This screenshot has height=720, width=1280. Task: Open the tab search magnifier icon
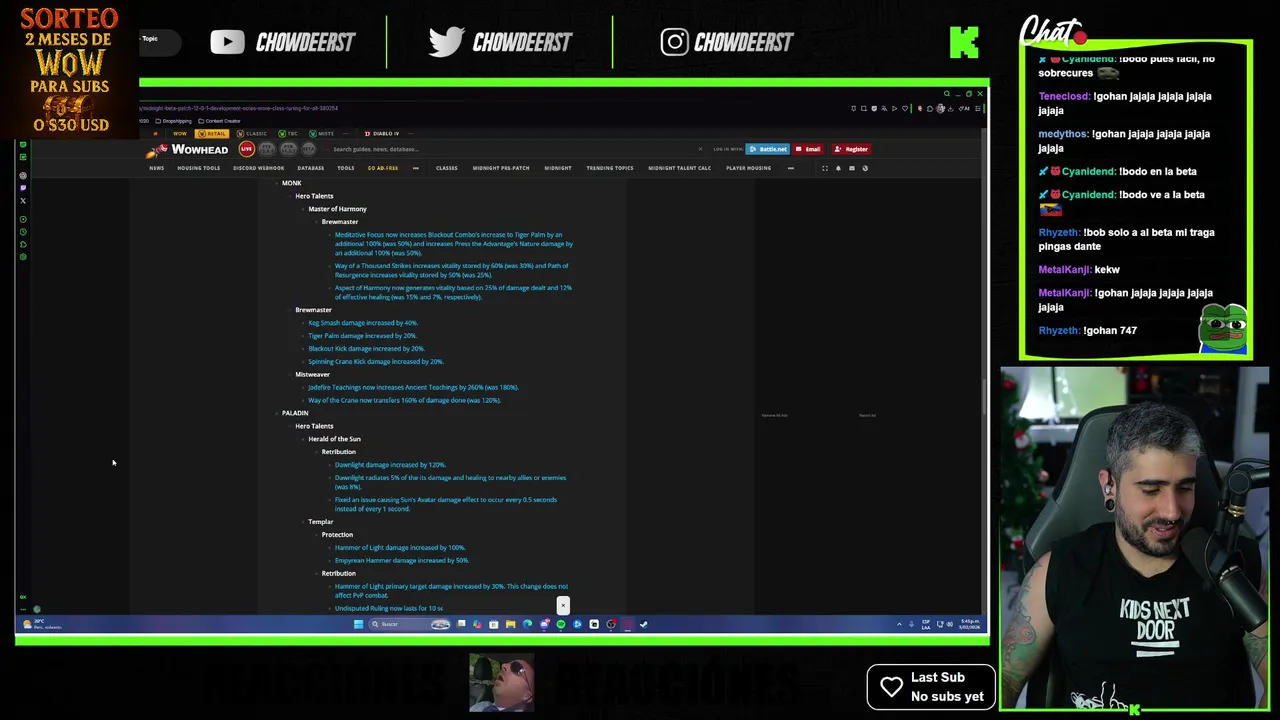tap(947, 94)
